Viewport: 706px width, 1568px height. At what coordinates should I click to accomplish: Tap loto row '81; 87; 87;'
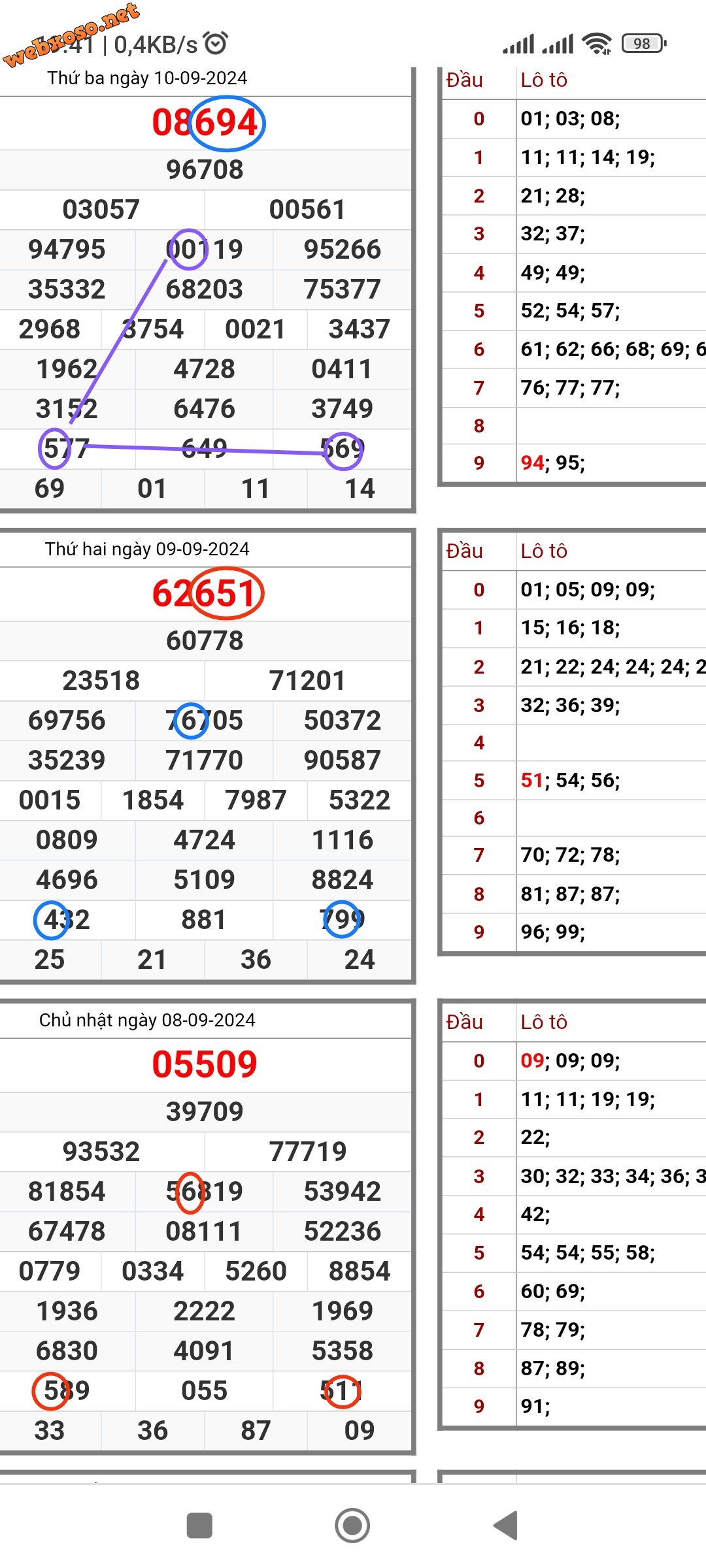coord(570,894)
